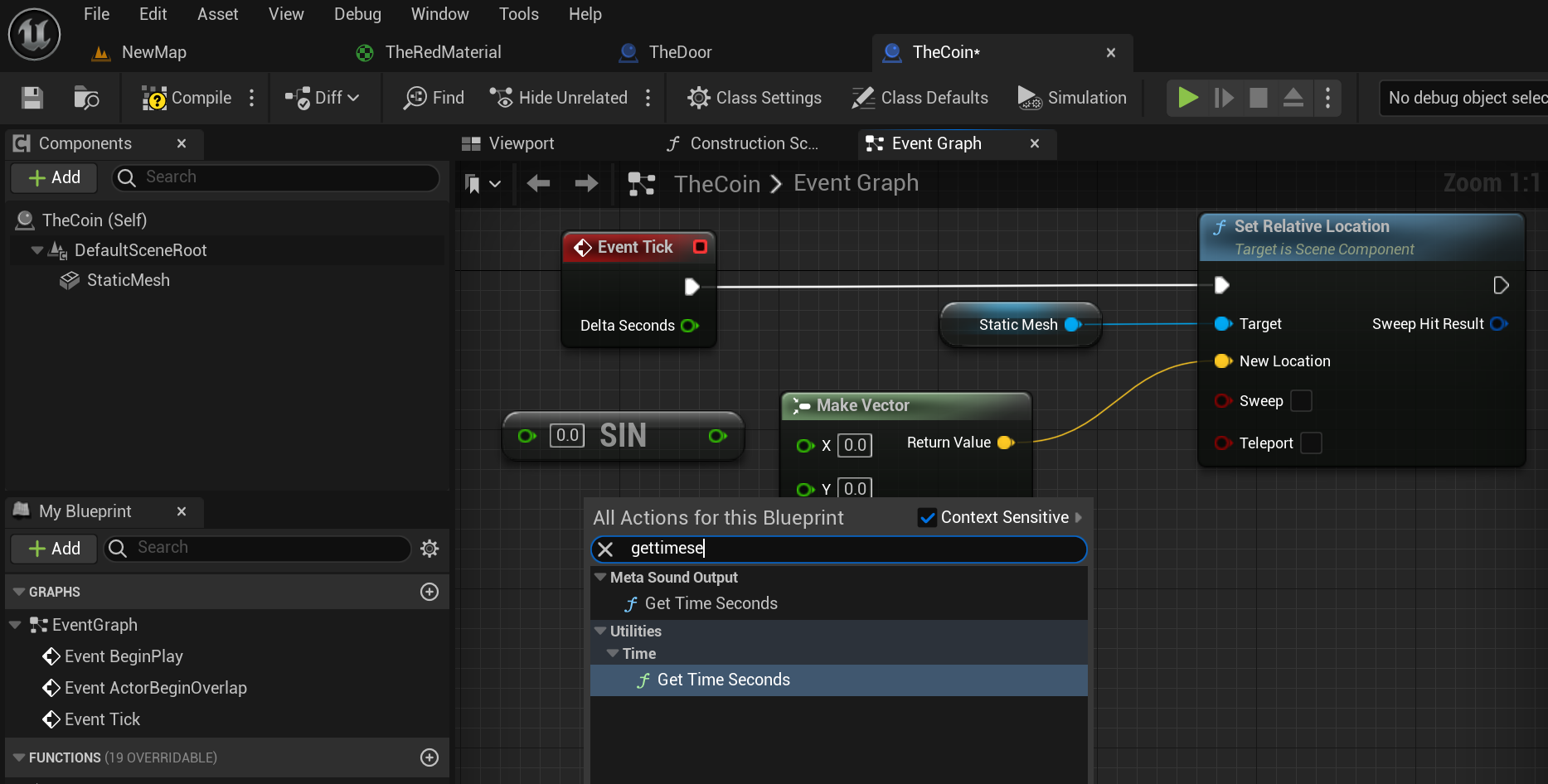Click Sweep Hit Result output pin
Screen dimensions: 1548x784
tap(1499, 324)
